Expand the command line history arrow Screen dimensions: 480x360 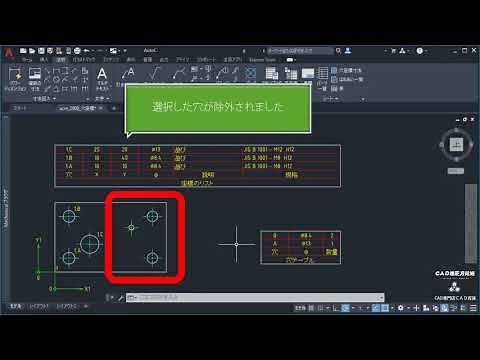point(381,297)
